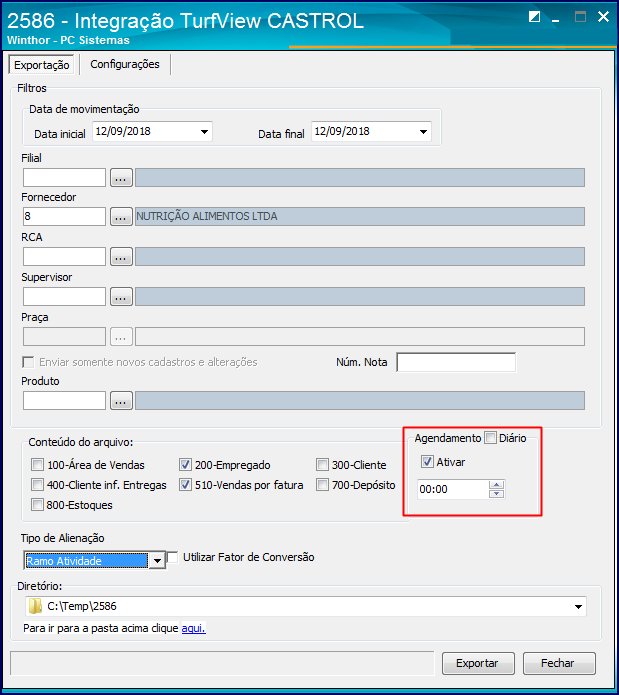Click the Data final 12/09/2018 text

click(342, 131)
